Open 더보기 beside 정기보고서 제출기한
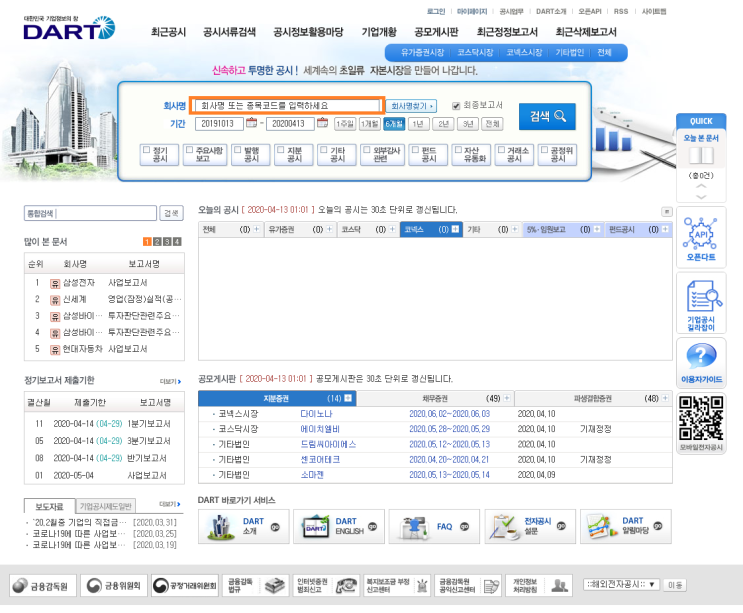743x613 pixels. coord(170,381)
